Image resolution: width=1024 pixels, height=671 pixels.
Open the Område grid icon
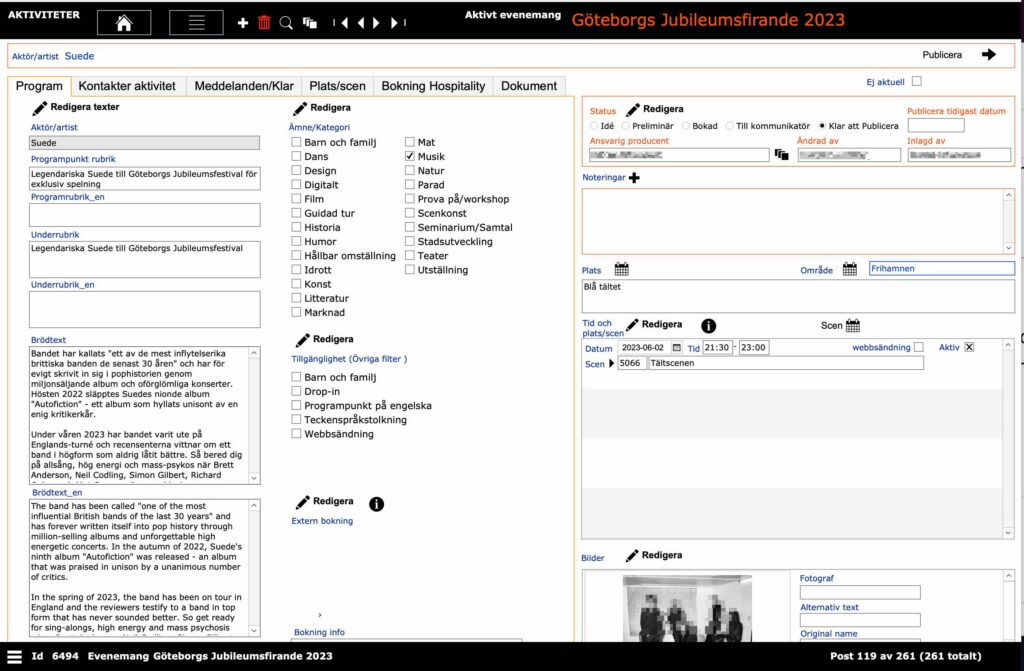(x=850, y=269)
